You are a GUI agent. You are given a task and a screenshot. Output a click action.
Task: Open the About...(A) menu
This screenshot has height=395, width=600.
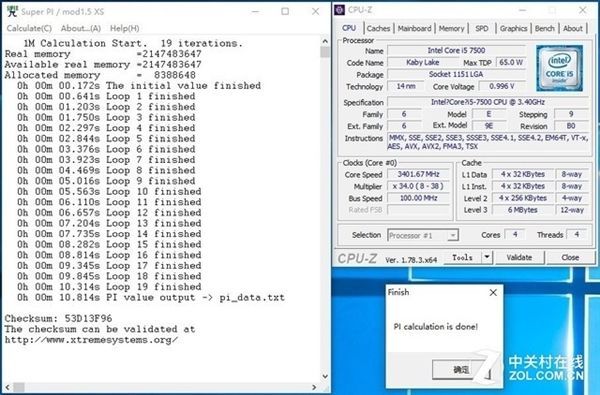tap(81, 28)
